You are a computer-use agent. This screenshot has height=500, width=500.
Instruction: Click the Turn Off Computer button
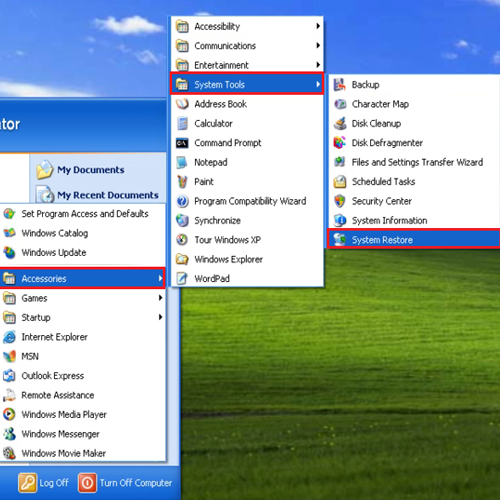click(x=125, y=482)
